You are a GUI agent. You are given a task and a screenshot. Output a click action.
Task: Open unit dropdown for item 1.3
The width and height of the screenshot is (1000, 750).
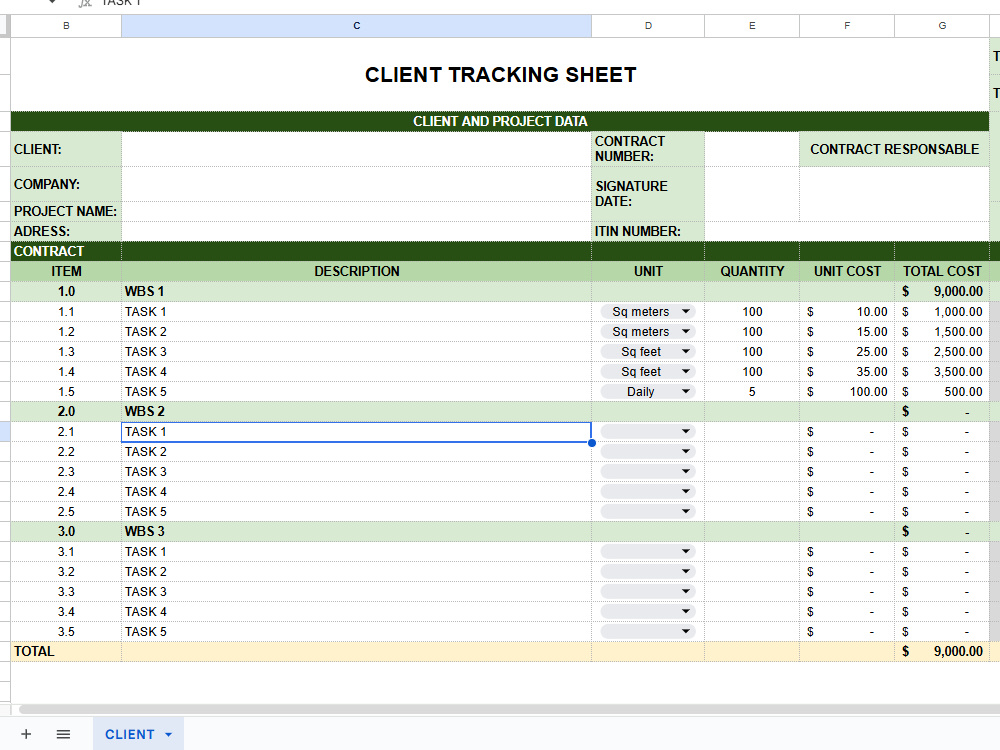click(686, 351)
